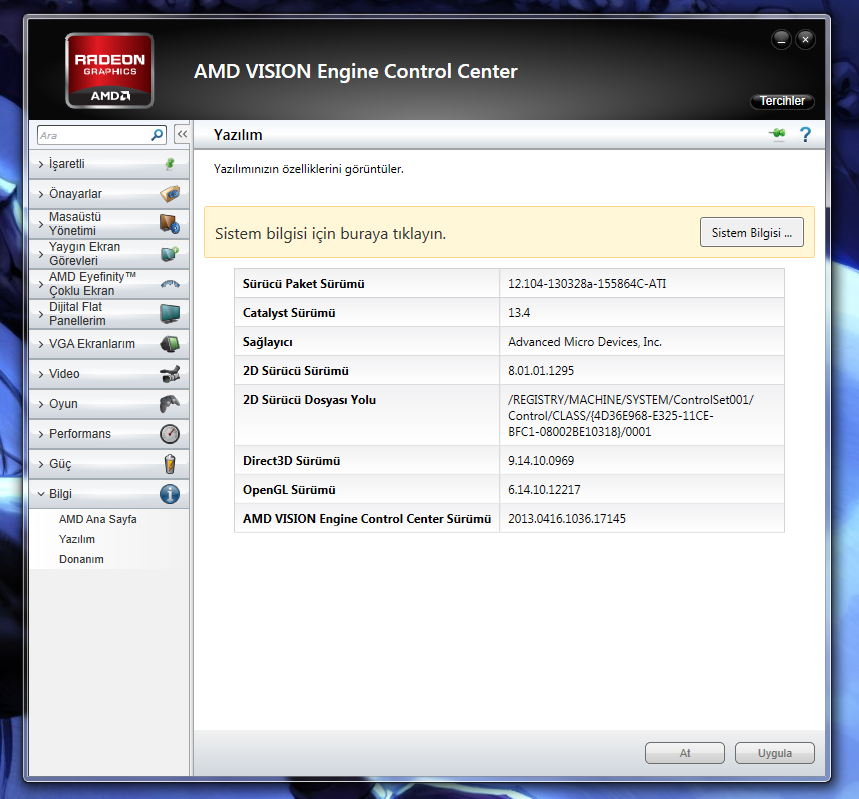Collapse the sidebar with the double-chevron button

pos(182,134)
